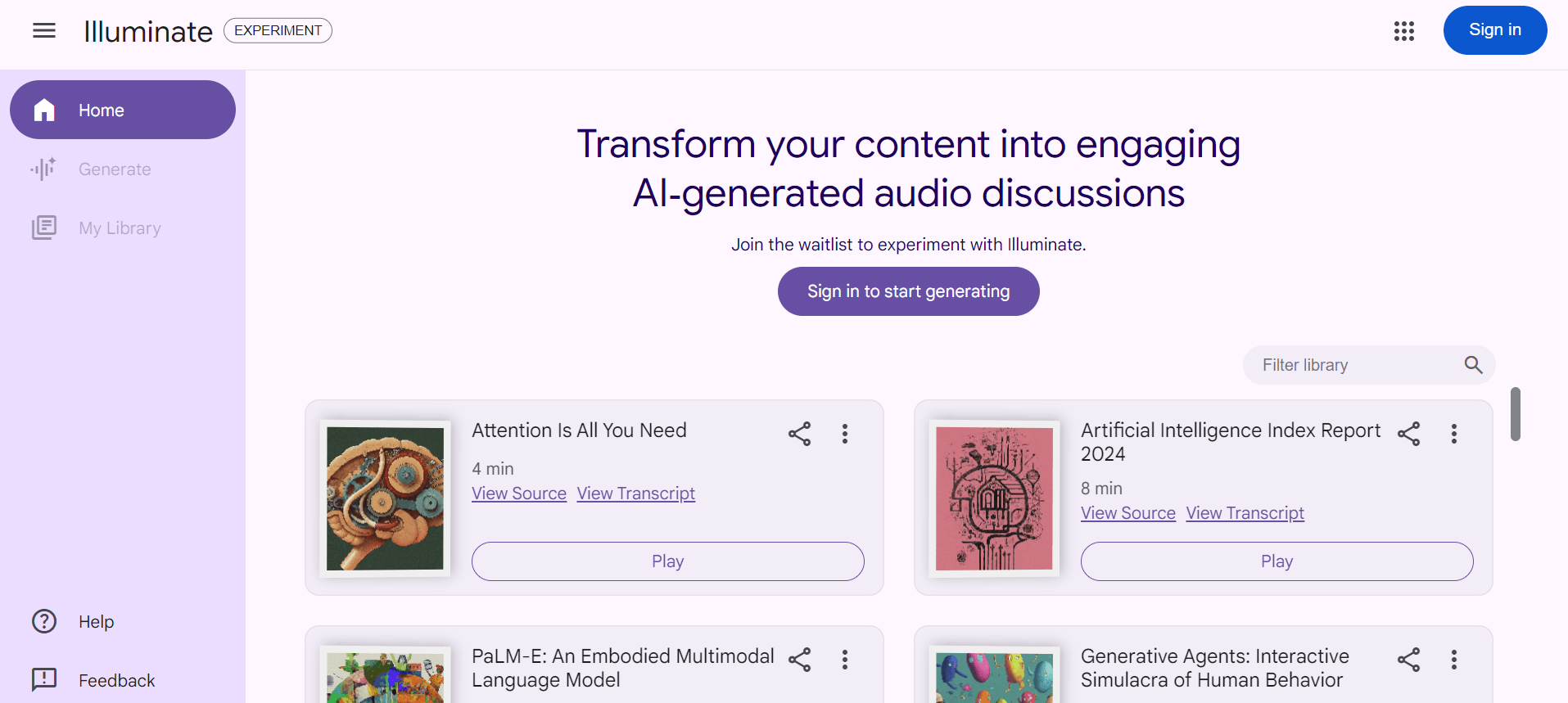
Task: Share the Generative Agents card
Action: [1408, 660]
